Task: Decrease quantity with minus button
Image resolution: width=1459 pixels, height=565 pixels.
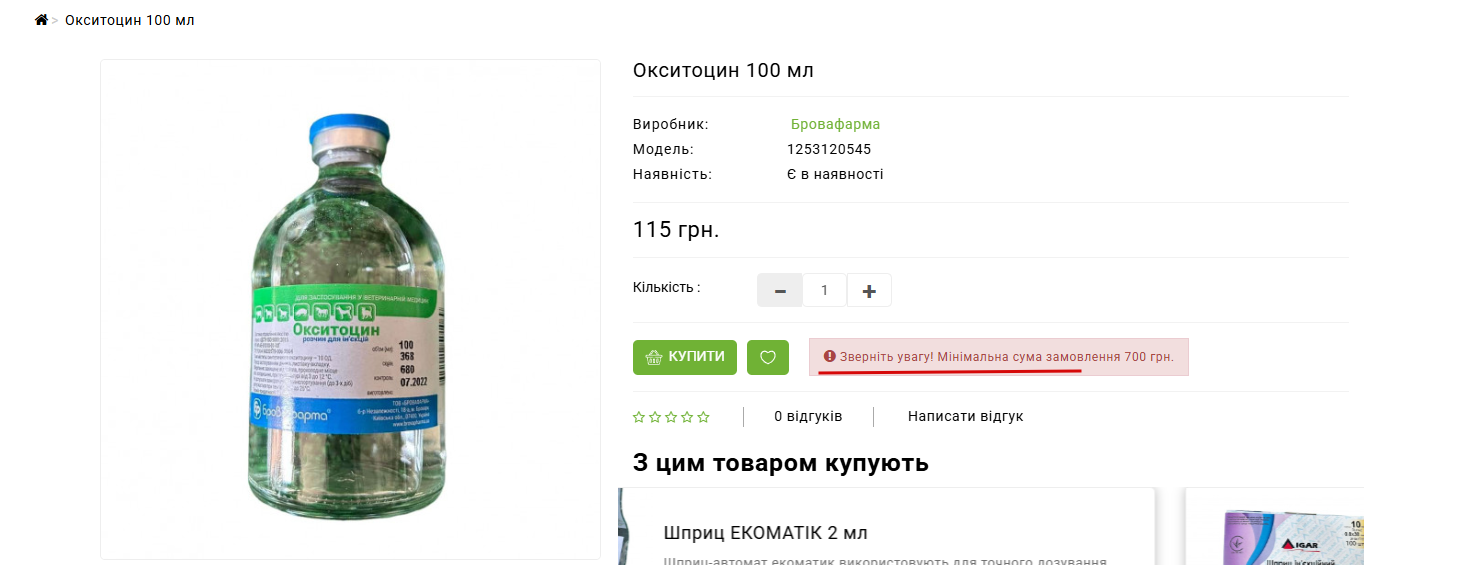Action: click(x=780, y=290)
